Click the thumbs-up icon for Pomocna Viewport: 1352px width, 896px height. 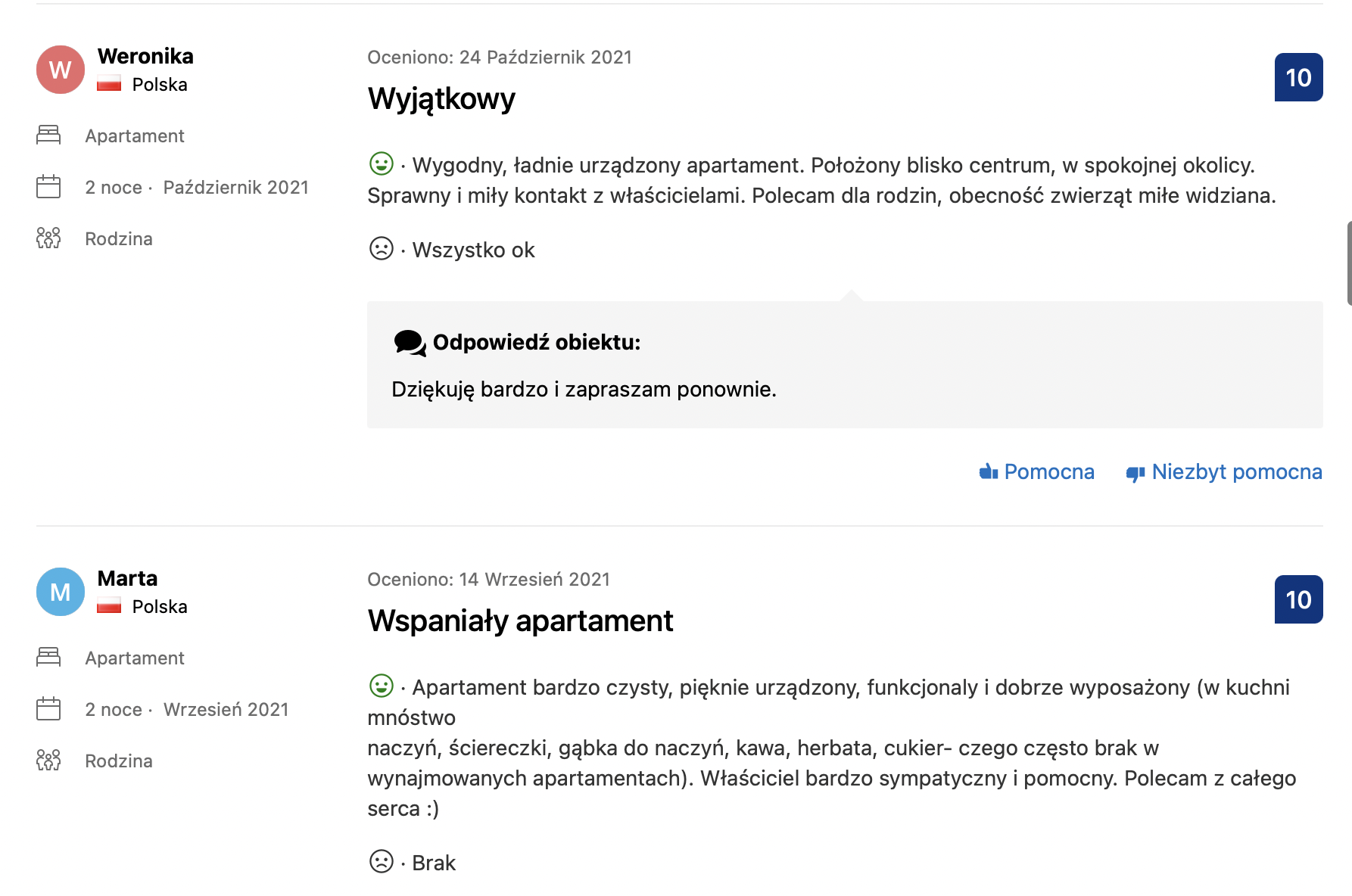[x=988, y=472]
